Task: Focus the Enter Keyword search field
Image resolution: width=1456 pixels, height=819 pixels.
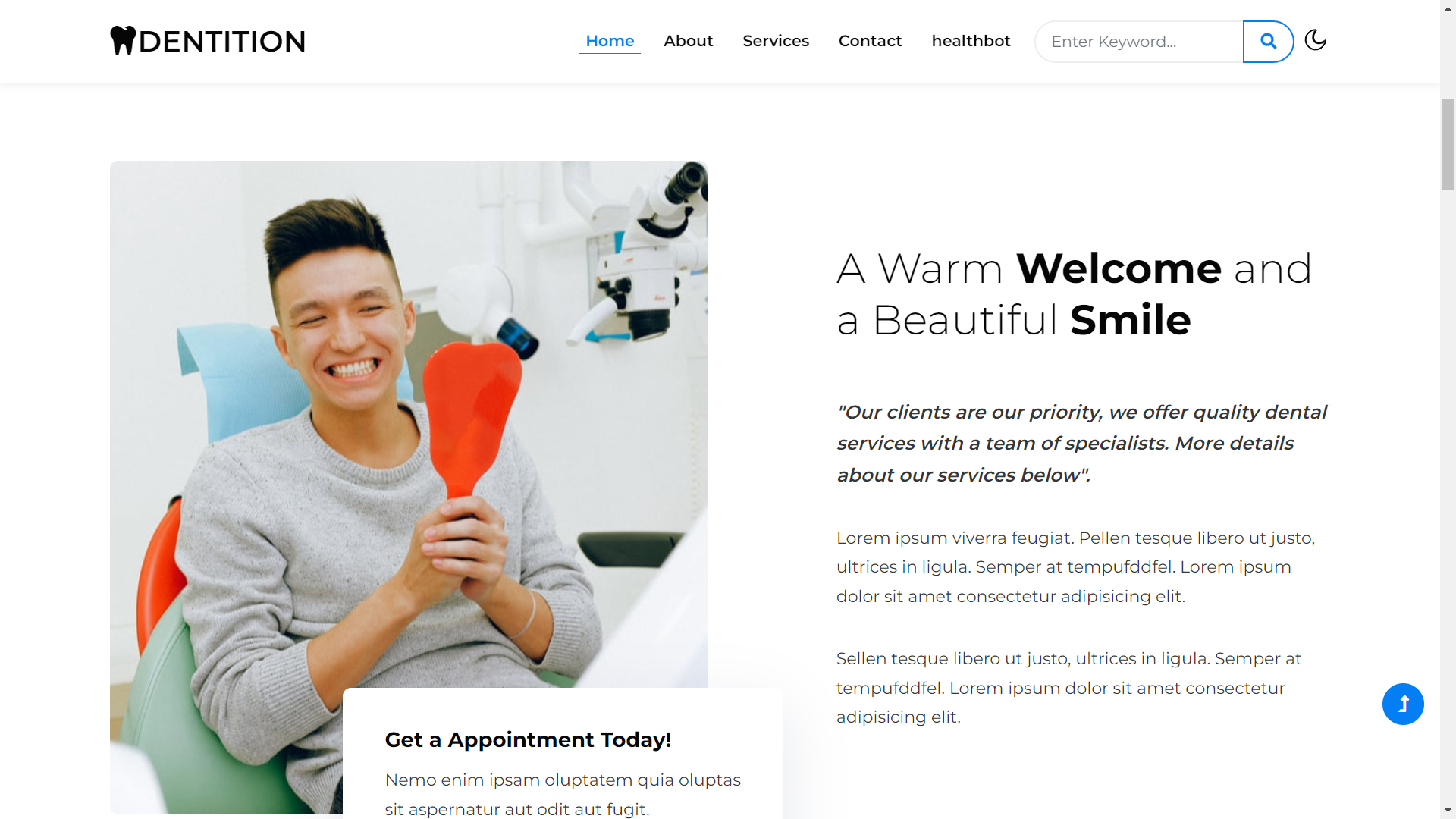Action: [x=1139, y=42]
